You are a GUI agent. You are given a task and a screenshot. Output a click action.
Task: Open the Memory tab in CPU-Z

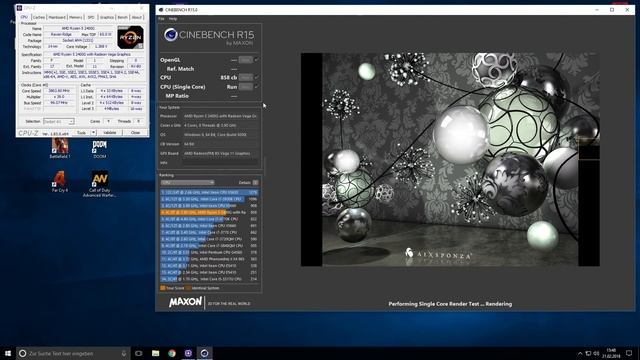click(76, 17)
